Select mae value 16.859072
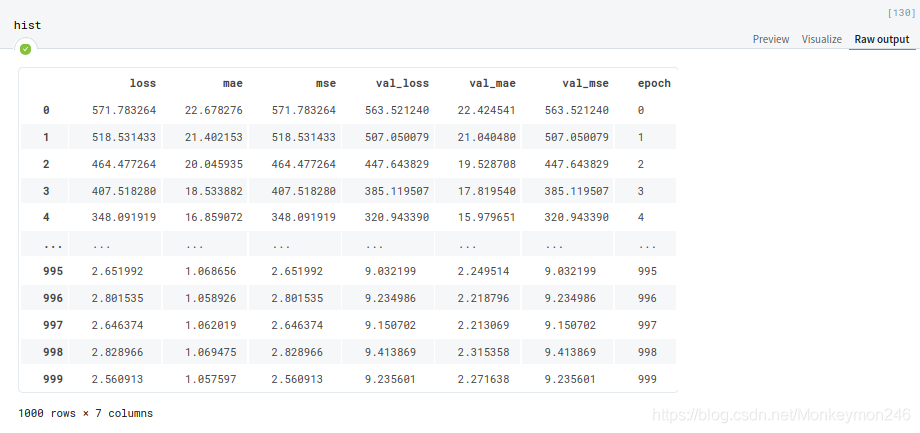The height and width of the screenshot is (433, 920). (x=214, y=217)
